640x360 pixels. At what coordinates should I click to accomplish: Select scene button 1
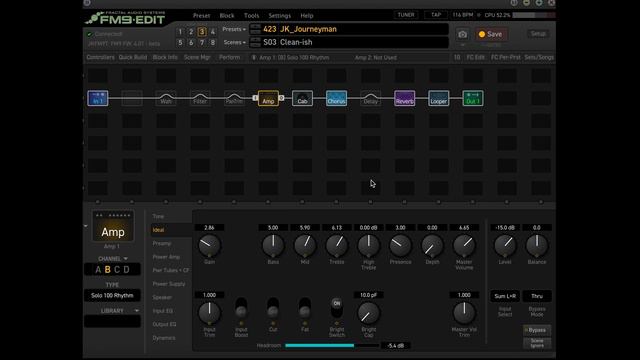point(180,32)
